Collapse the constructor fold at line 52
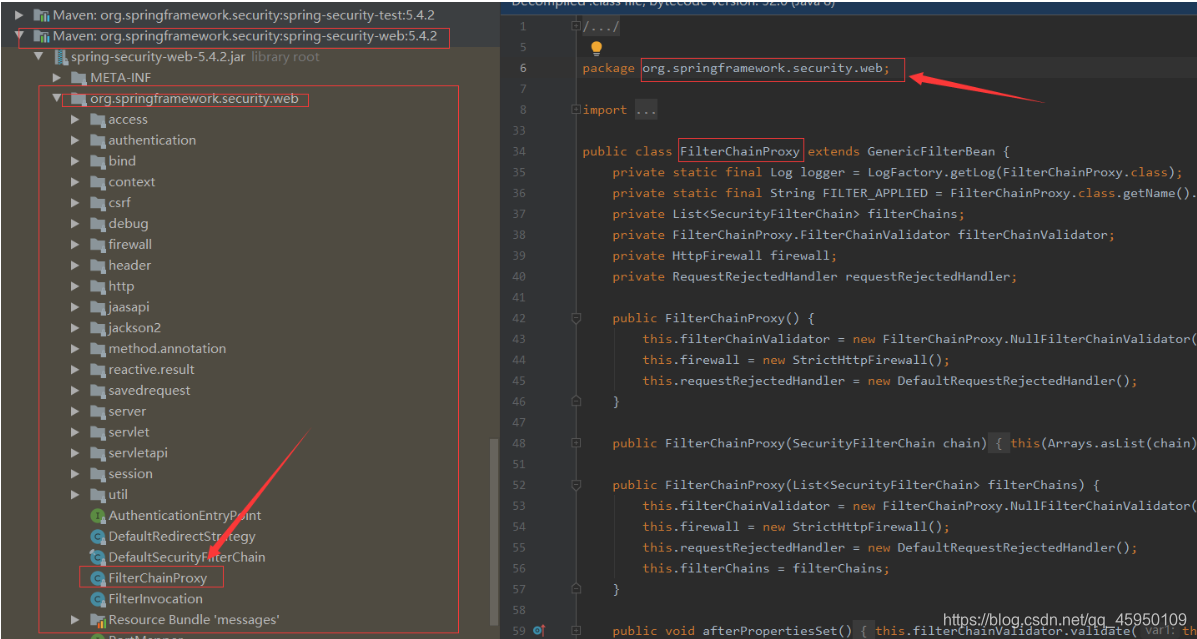This screenshot has height=639, width=1197. 576,485
